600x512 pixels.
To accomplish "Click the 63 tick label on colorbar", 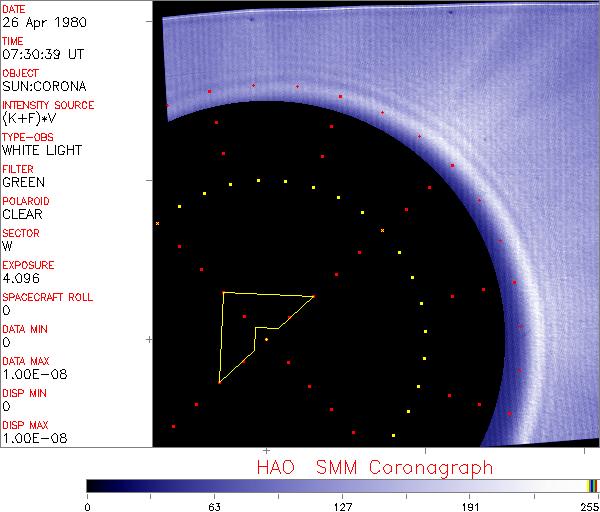I will pyautogui.click(x=214, y=507).
